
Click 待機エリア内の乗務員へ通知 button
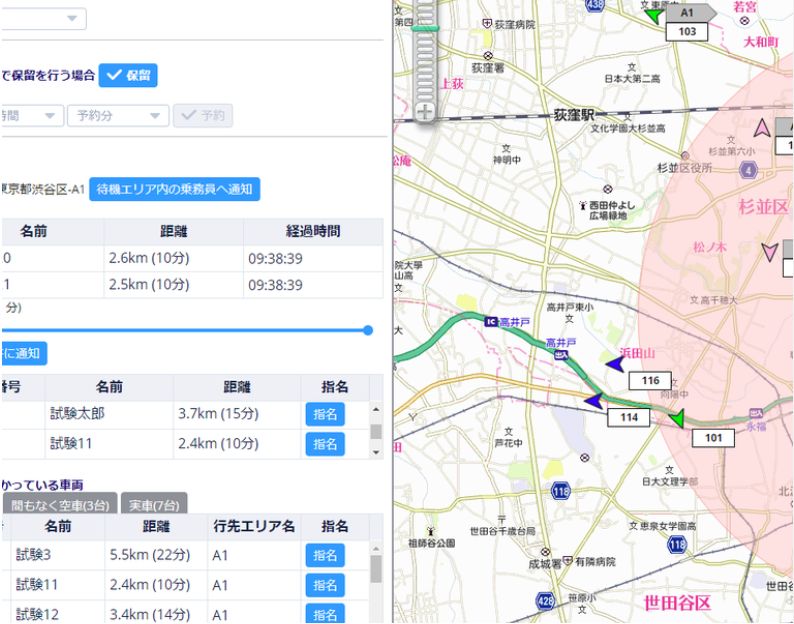click(x=174, y=188)
